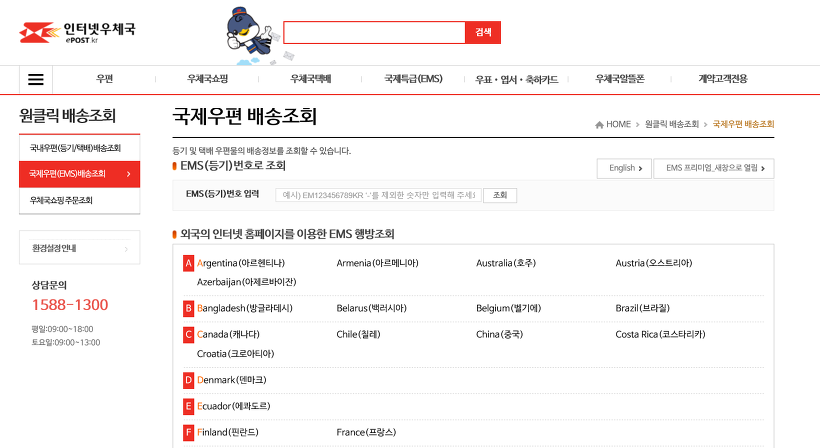Select 국내우편(등기/택배)배송조회 in the sidebar
This screenshot has height=448, width=820.
tap(79, 148)
